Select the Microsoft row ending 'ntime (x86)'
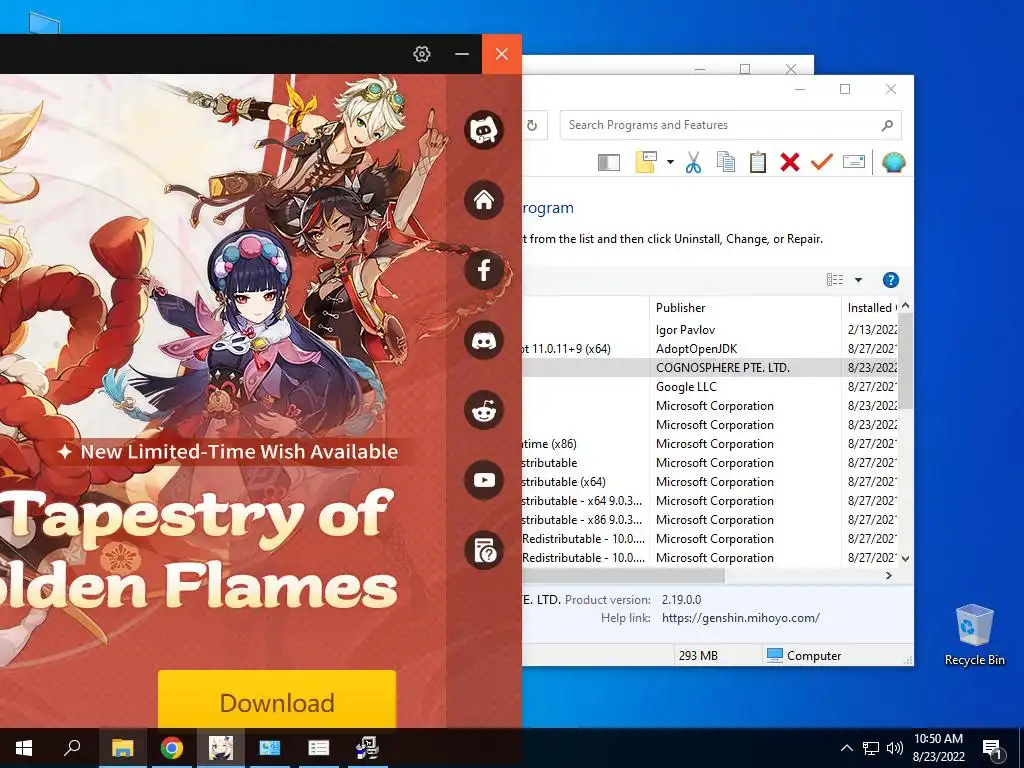 (x=711, y=443)
